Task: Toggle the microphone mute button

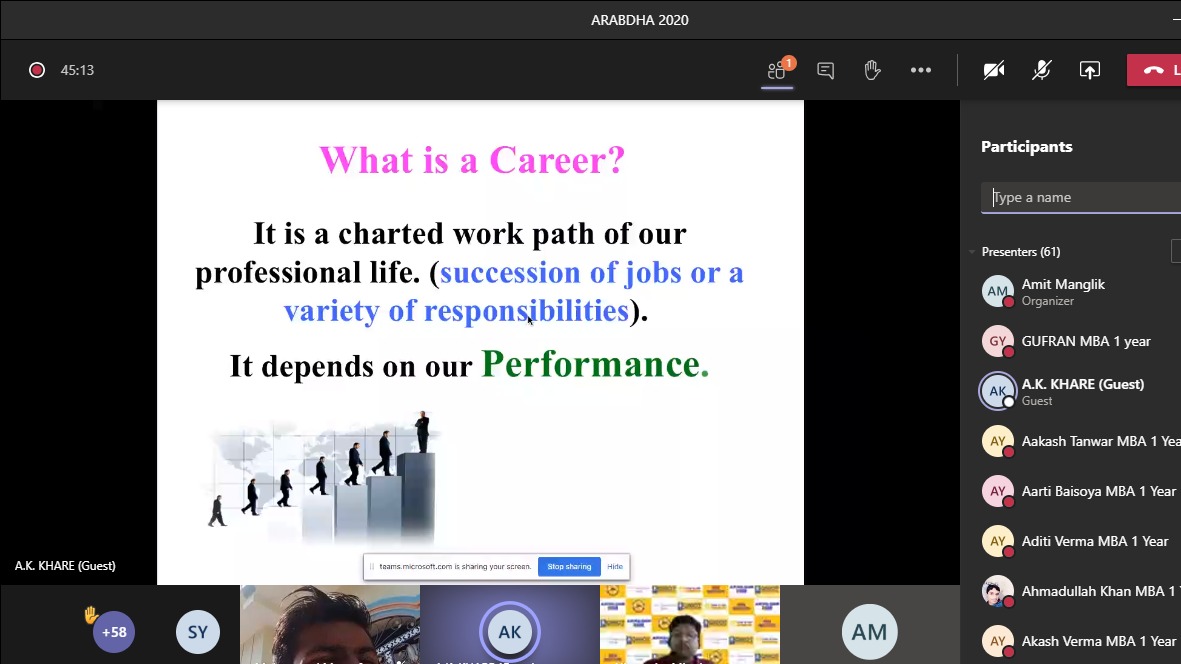Action: click(1041, 70)
